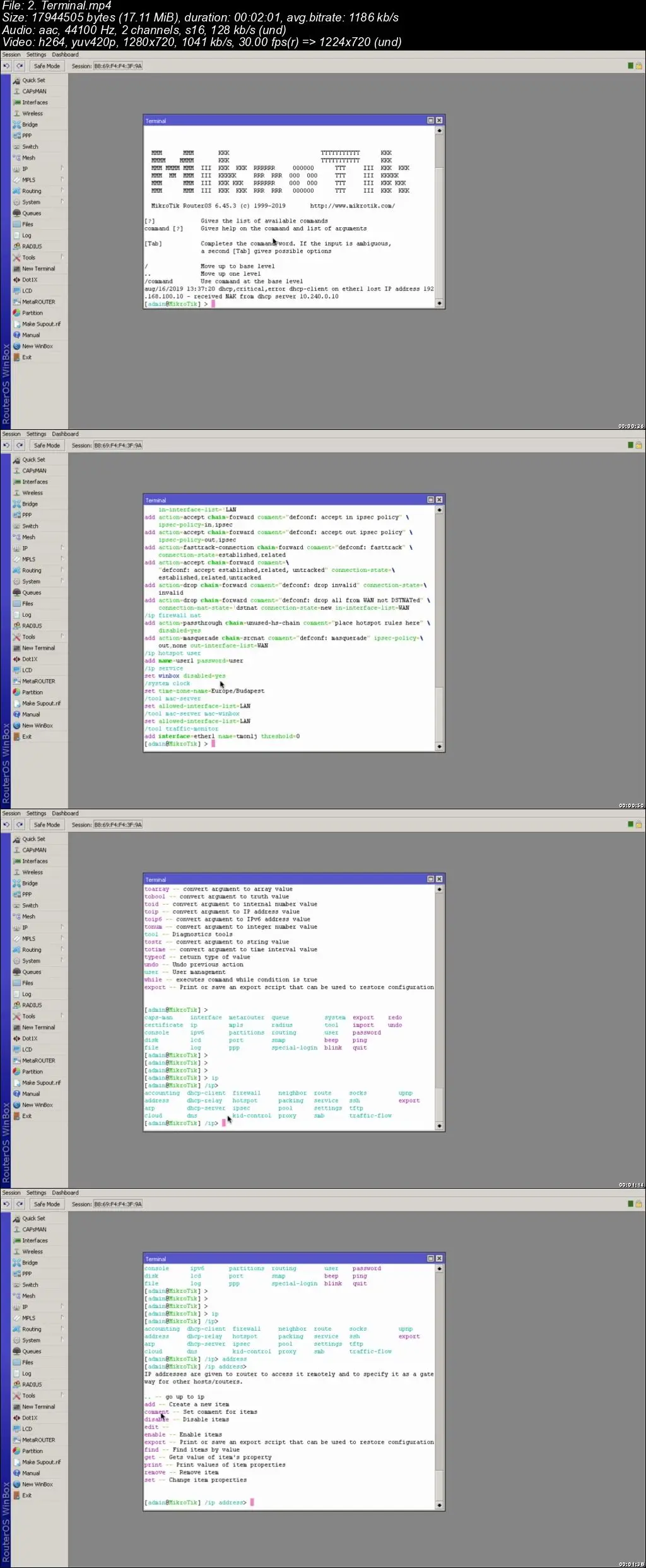The height and width of the screenshot is (1568, 646).
Task: Expand the Tools submenu in the second frame
Action: tap(62, 636)
